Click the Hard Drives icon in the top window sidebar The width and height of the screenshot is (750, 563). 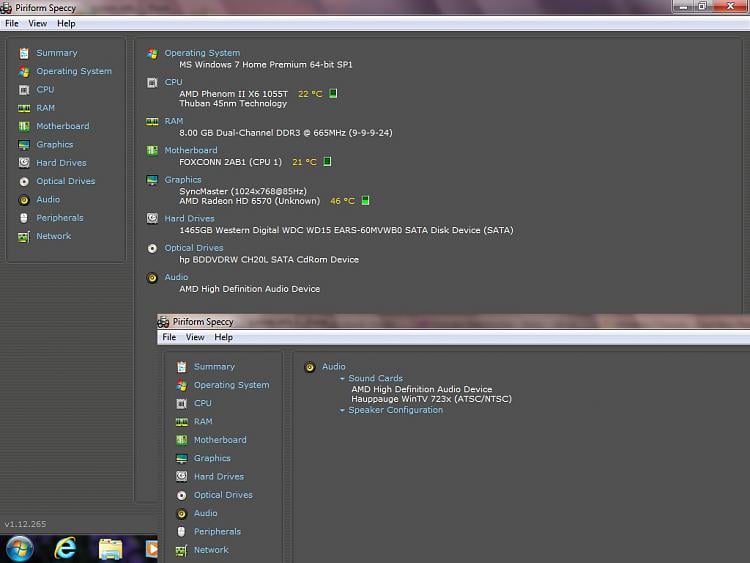click(24, 163)
